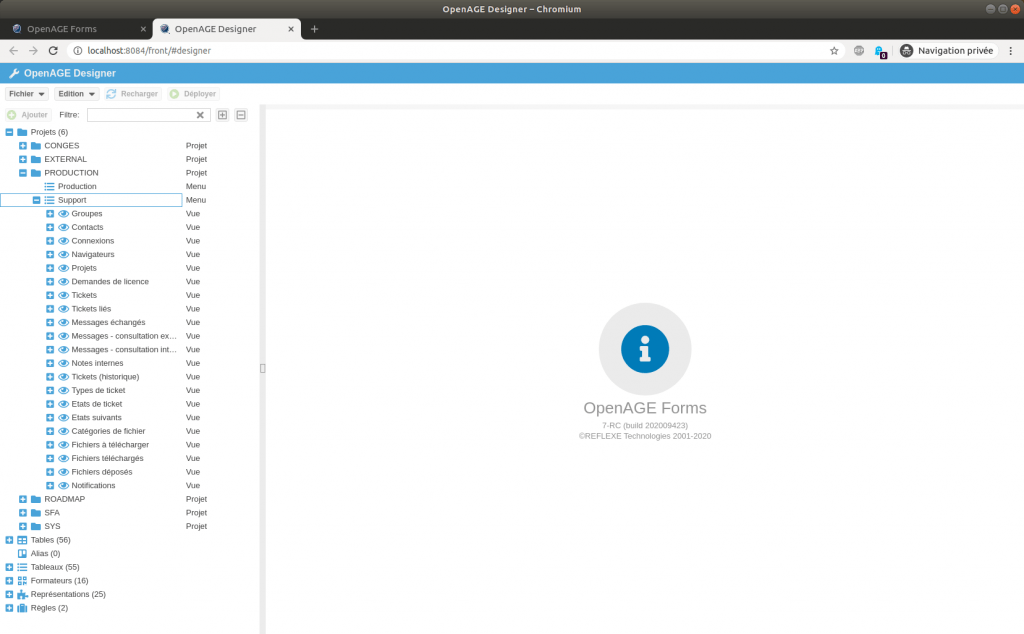Expand the CONGES project
Screen dimensions: 1024x634
23,146
